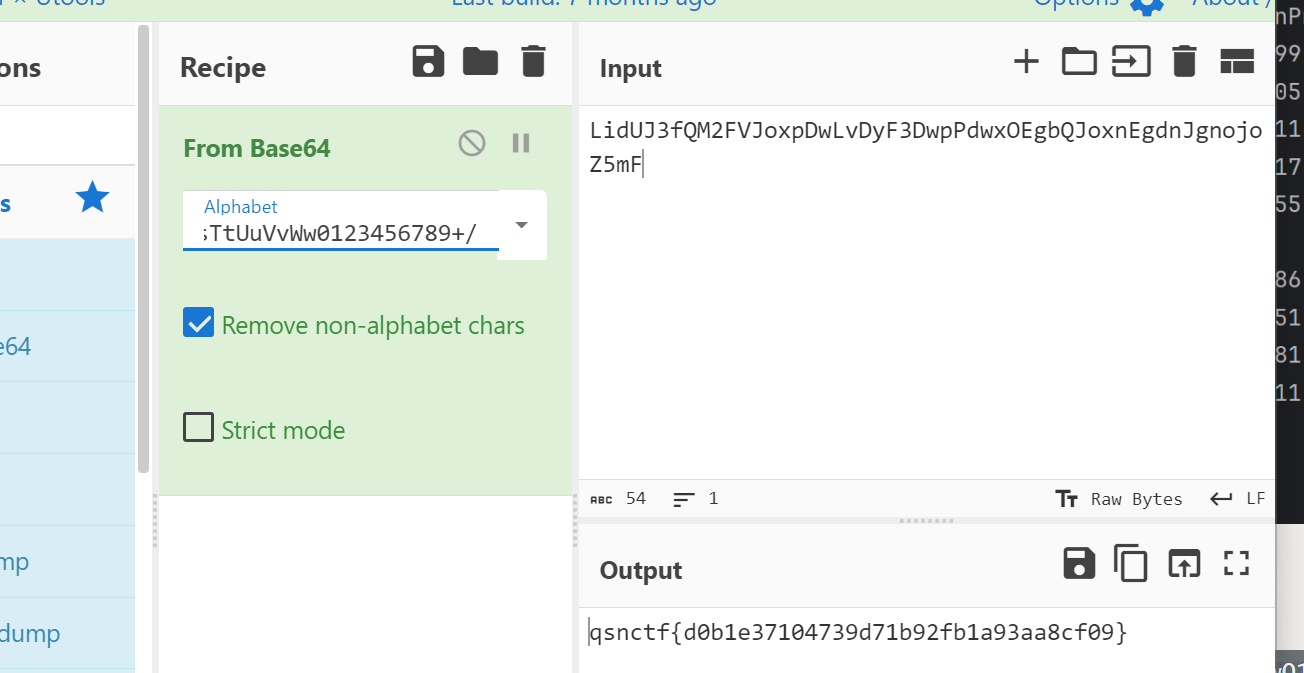The width and height of the screenshot is (1304, 673).
Task: Change the LF end-of-line sequence
Action: (1238, 499)
